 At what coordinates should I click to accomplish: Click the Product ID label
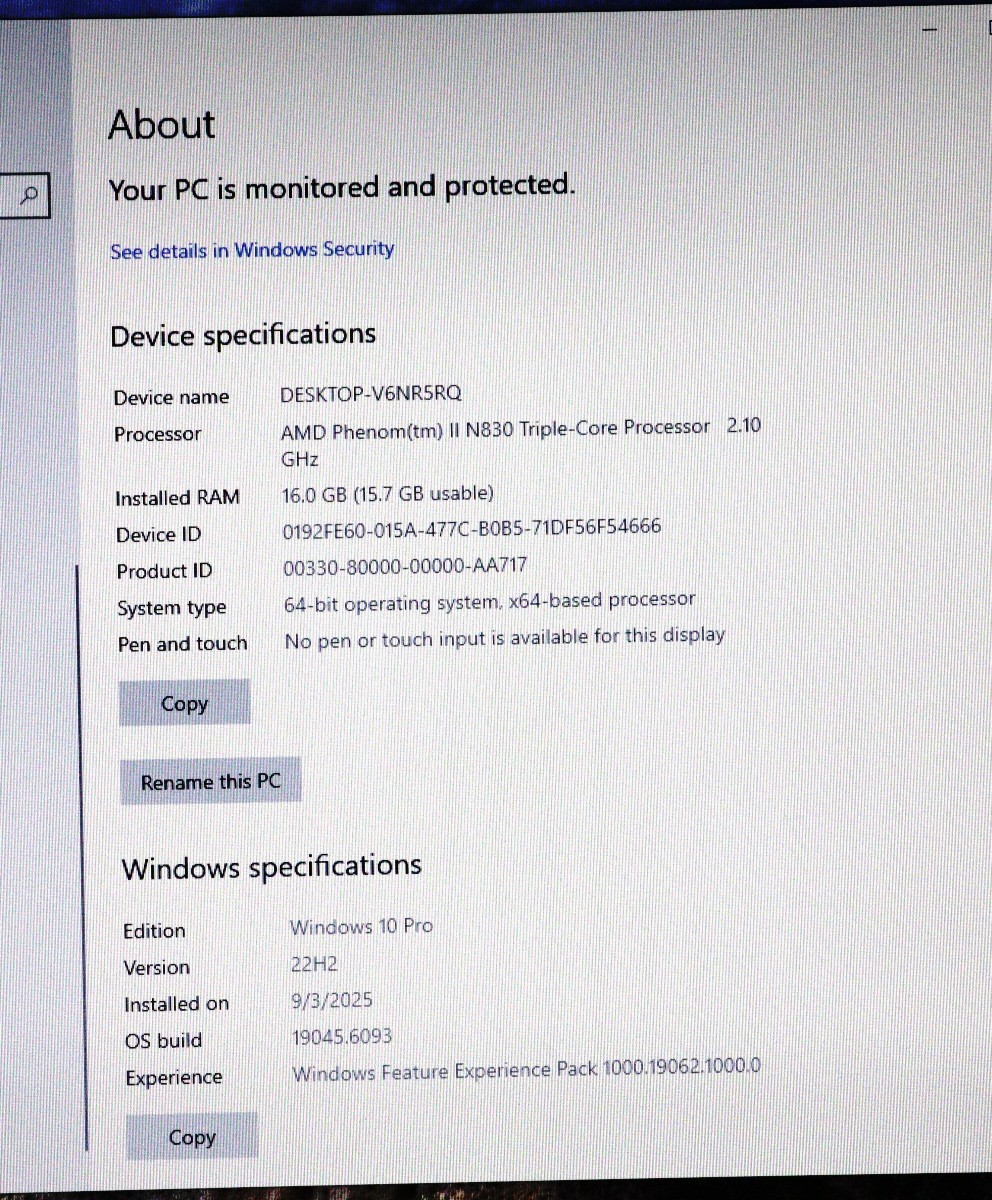[x=164, y=571]
